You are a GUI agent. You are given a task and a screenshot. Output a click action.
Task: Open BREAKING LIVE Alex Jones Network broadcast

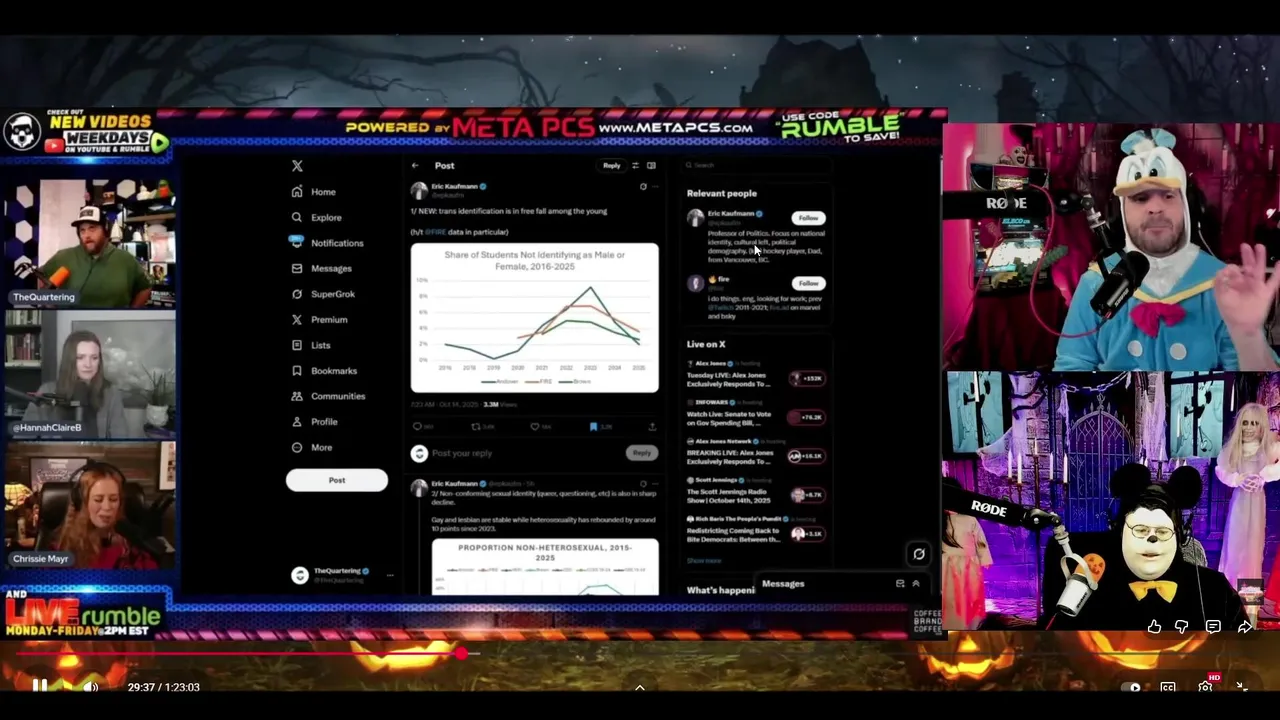(x=754, y=452)
